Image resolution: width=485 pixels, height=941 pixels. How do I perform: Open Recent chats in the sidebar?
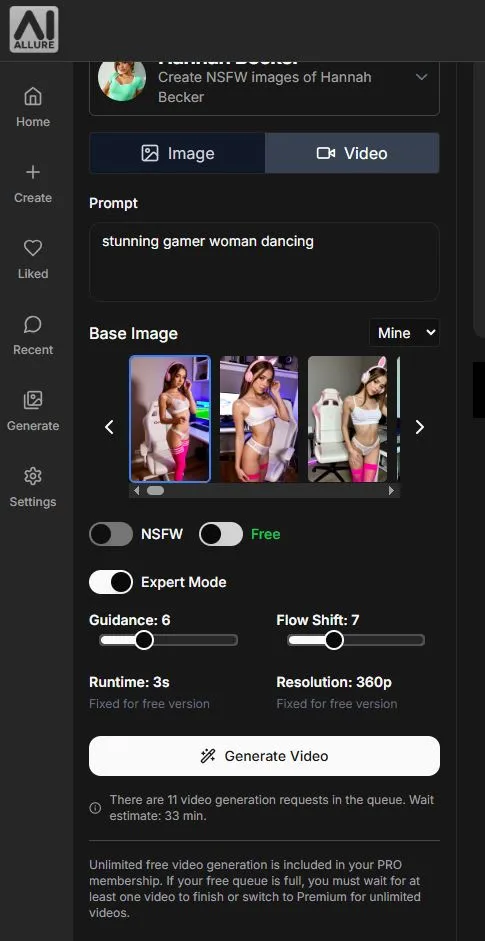pos(33,335)
